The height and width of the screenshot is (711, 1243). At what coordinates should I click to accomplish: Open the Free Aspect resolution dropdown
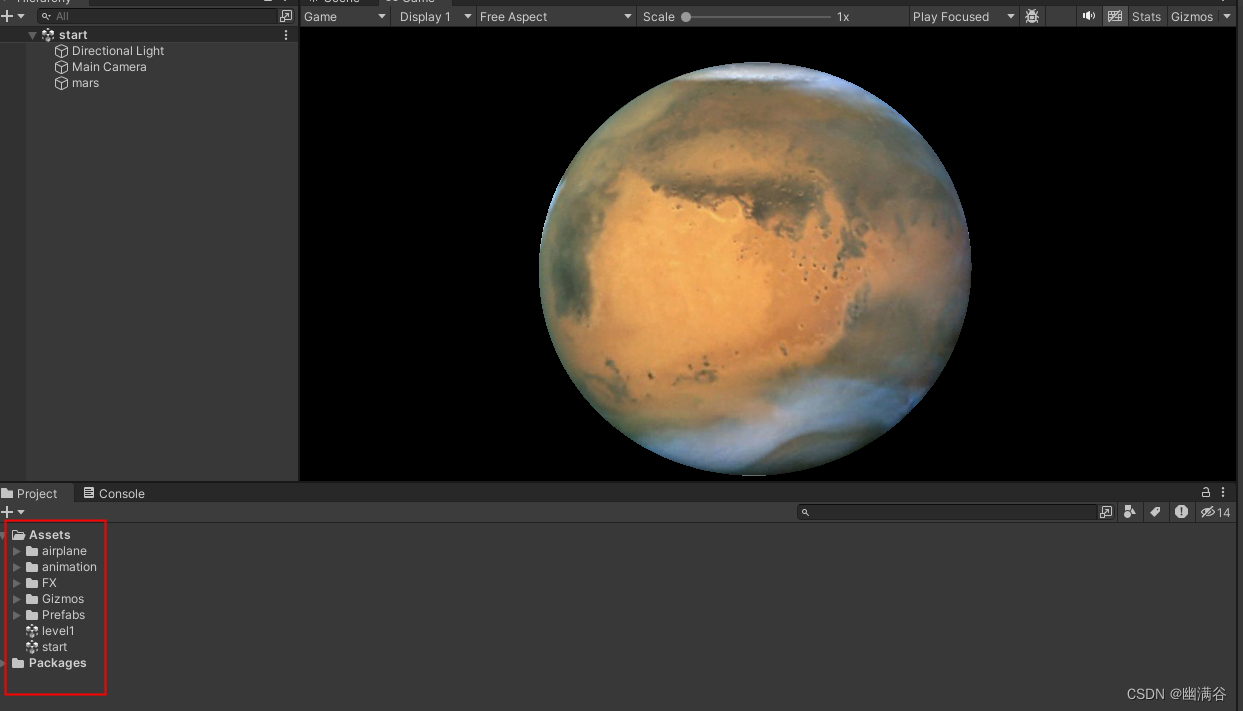coord(556,16)
